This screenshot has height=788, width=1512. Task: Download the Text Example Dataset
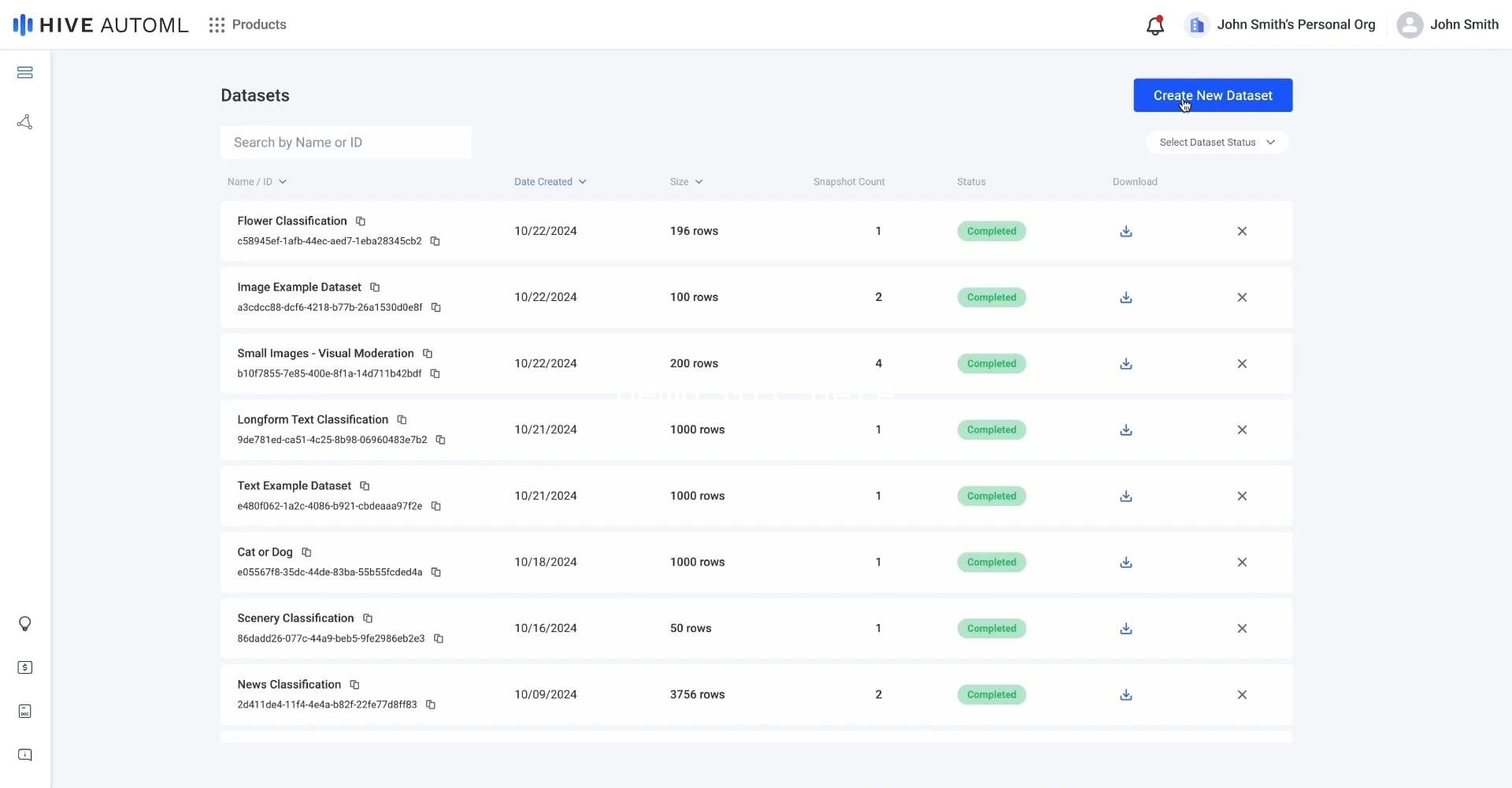tap(1126, 496)
